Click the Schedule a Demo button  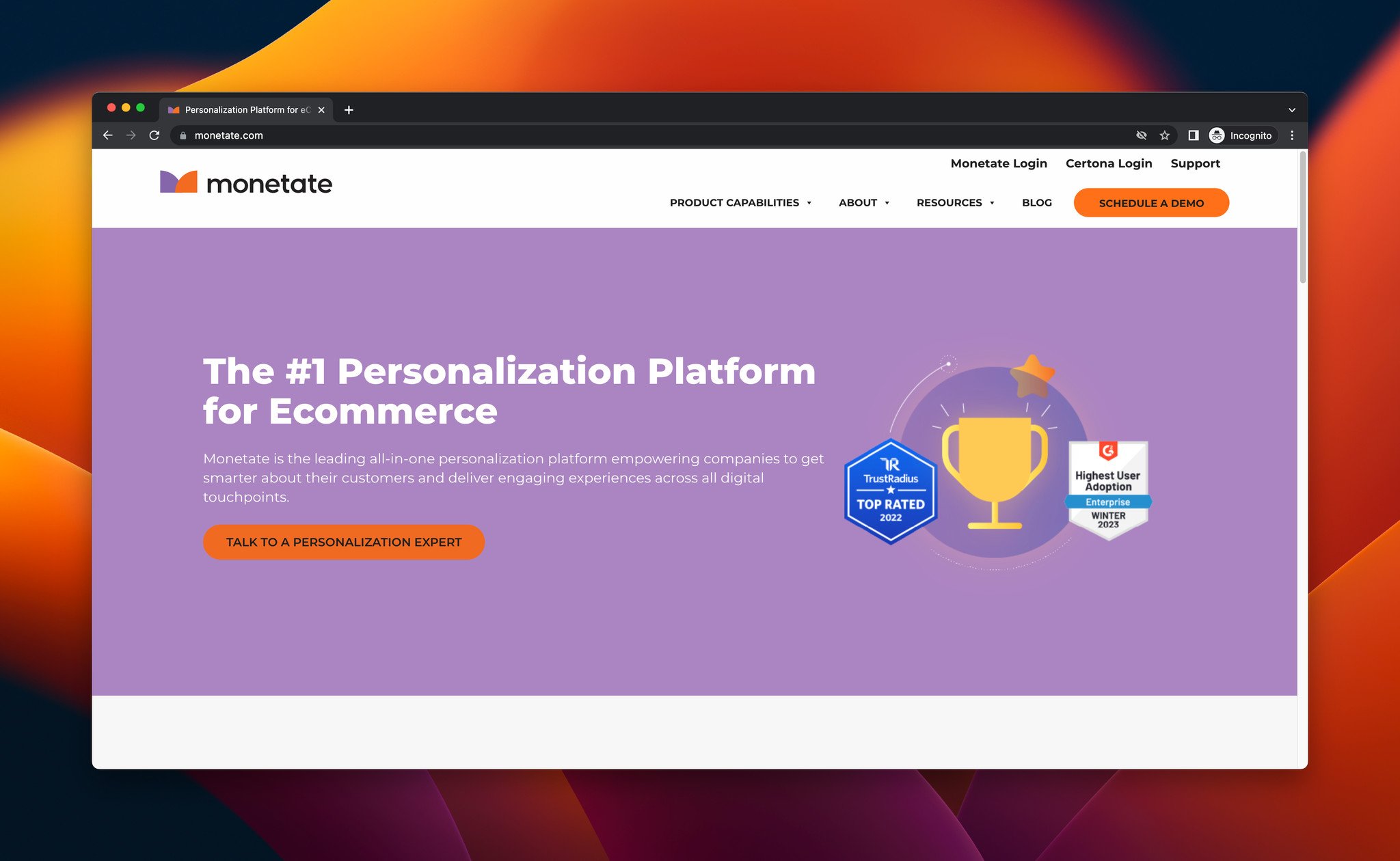(x=1151, y=203)
